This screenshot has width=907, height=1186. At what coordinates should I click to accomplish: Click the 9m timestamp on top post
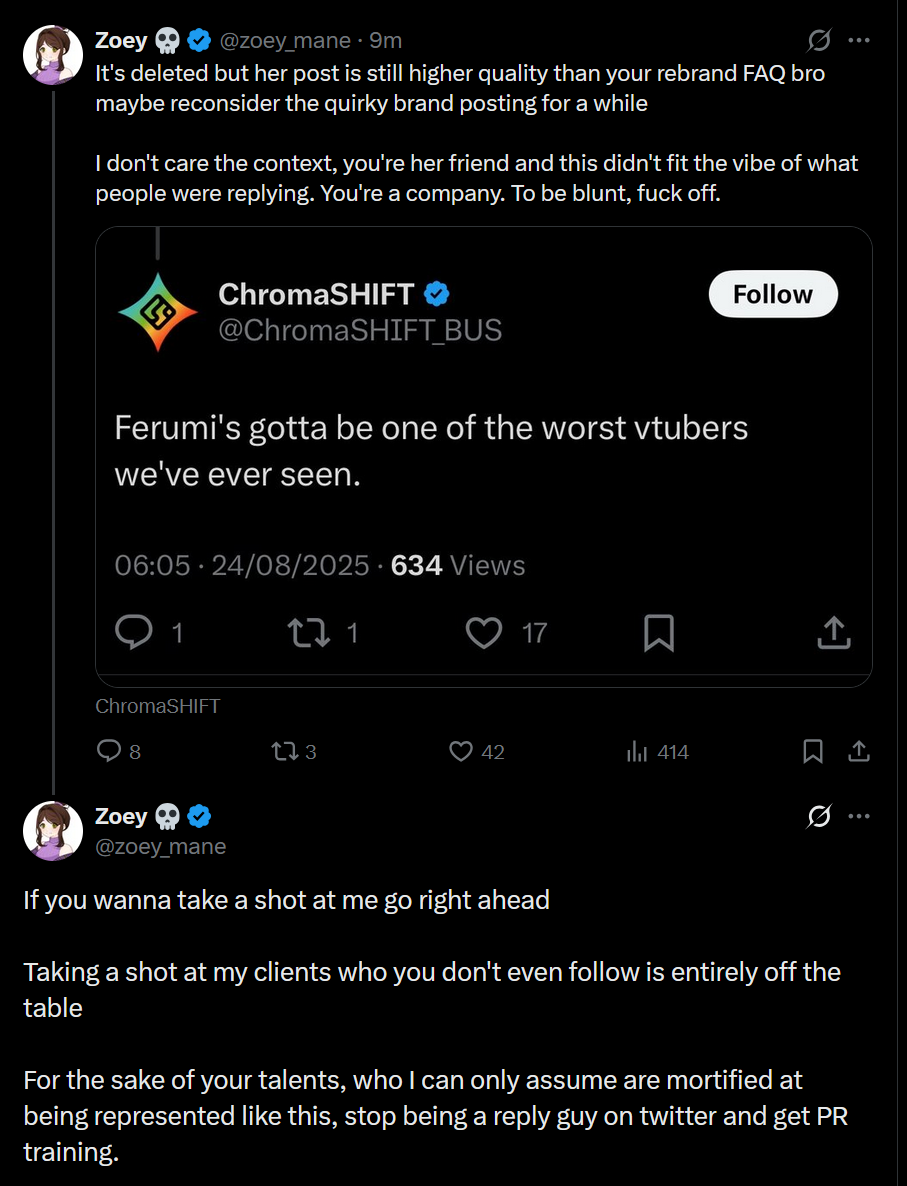[x=385, y=41]
